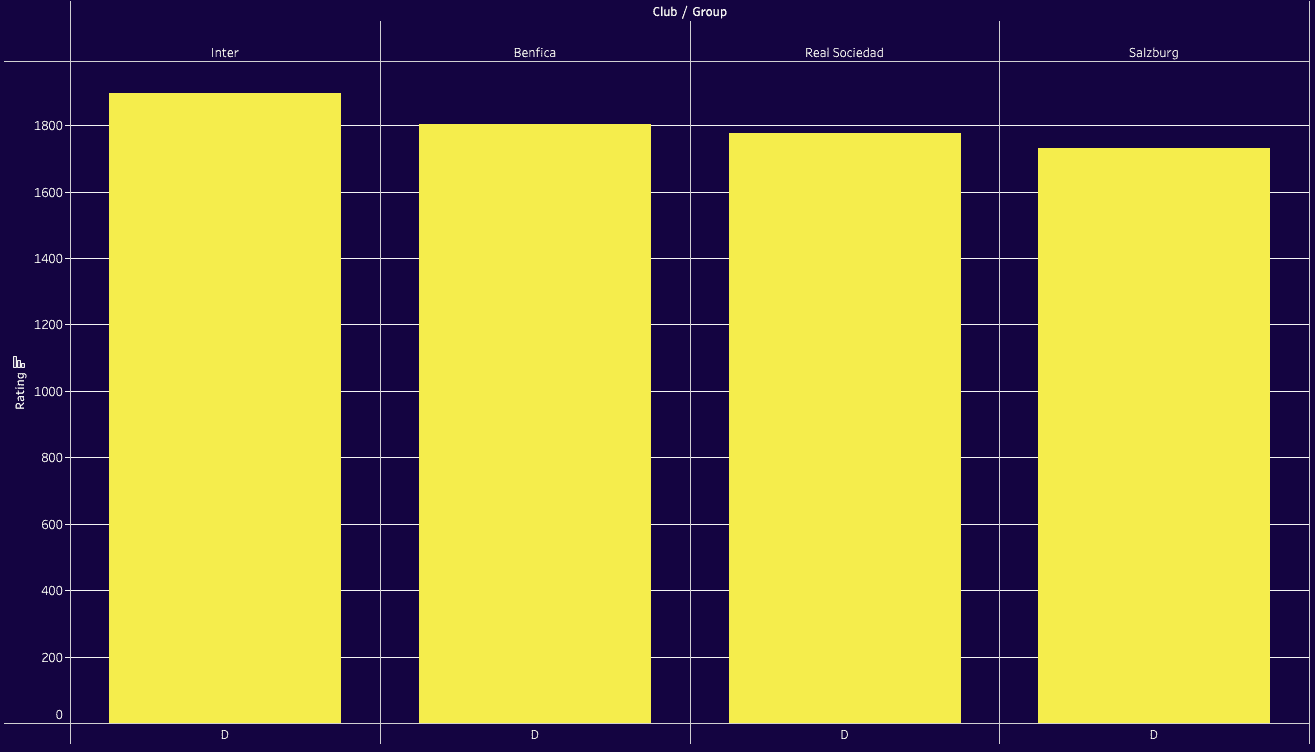Screen dimensions: 1315x752
Task: Click the sort icon beside the Rating axis
Action: [19, 362]
